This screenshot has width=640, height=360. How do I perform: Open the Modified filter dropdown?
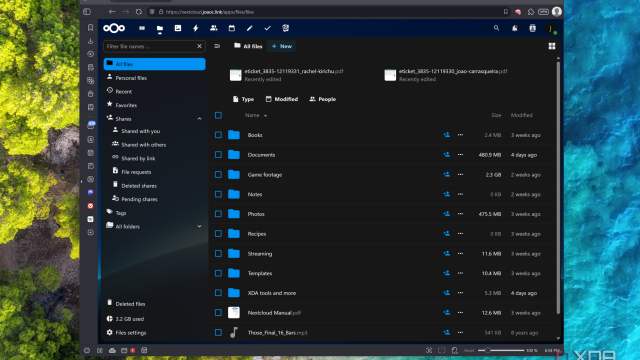282,99
